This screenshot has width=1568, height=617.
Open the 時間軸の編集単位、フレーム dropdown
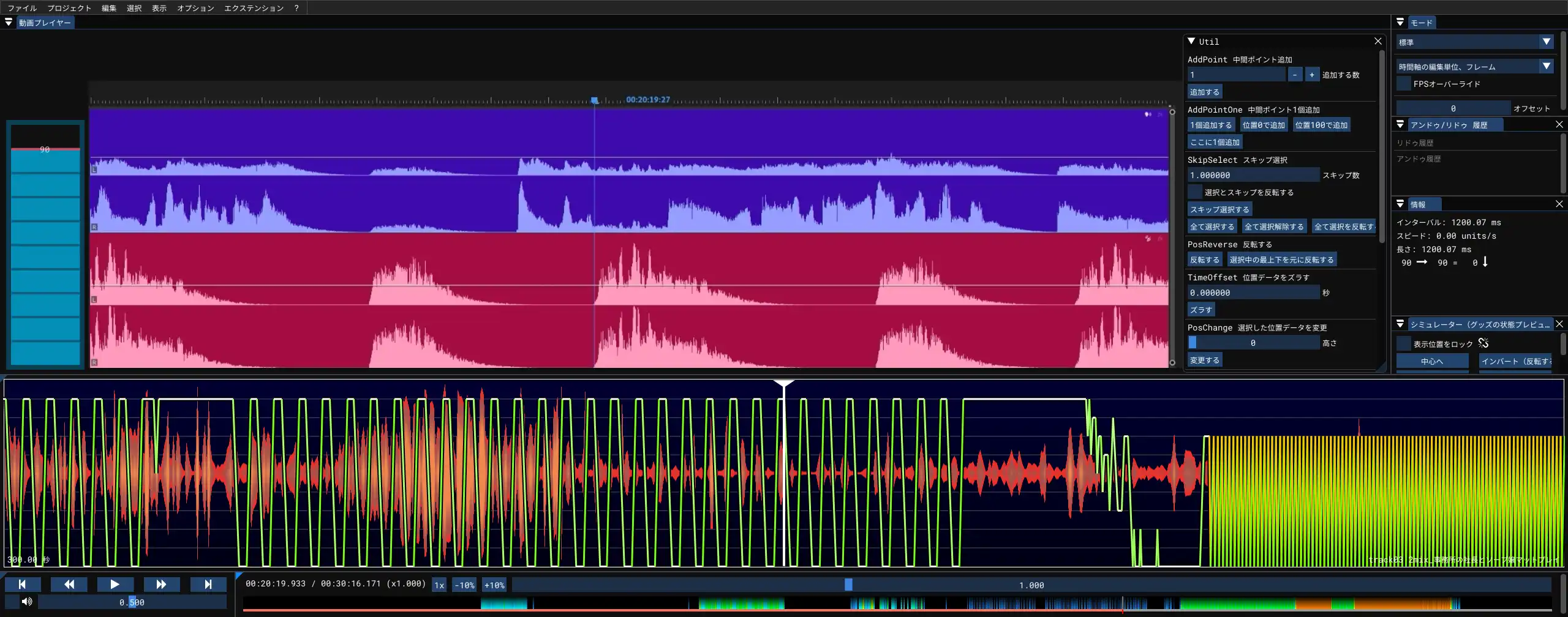tap(1475, 67)
